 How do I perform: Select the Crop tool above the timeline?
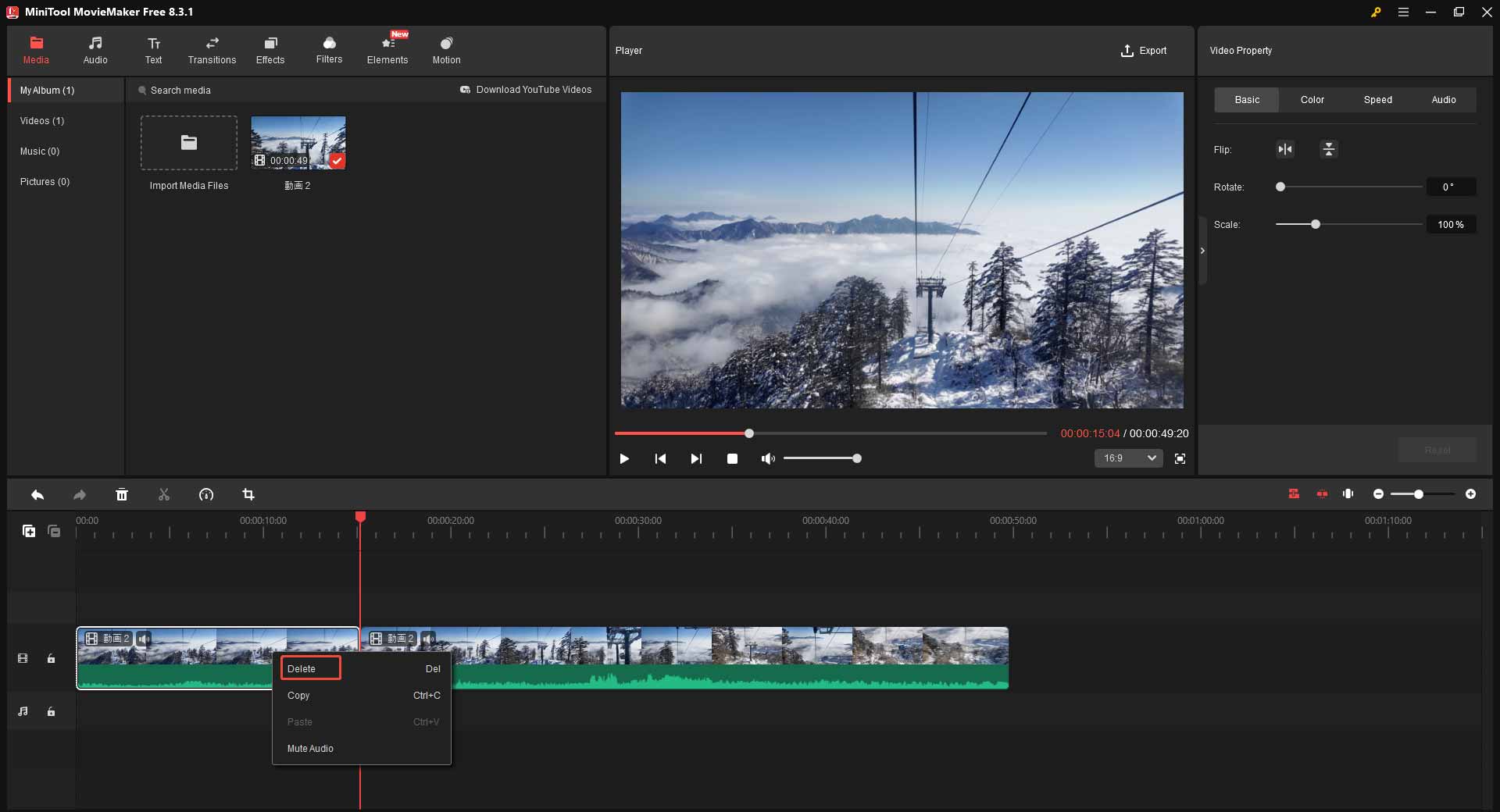point(248,494)
